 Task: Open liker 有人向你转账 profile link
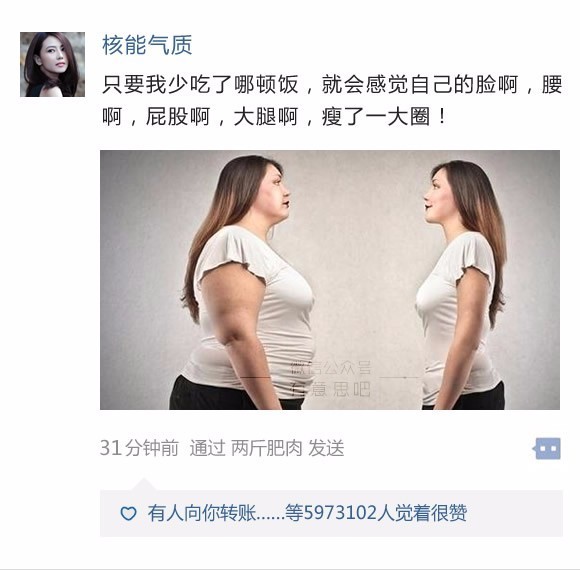click(x=202, y=513)
